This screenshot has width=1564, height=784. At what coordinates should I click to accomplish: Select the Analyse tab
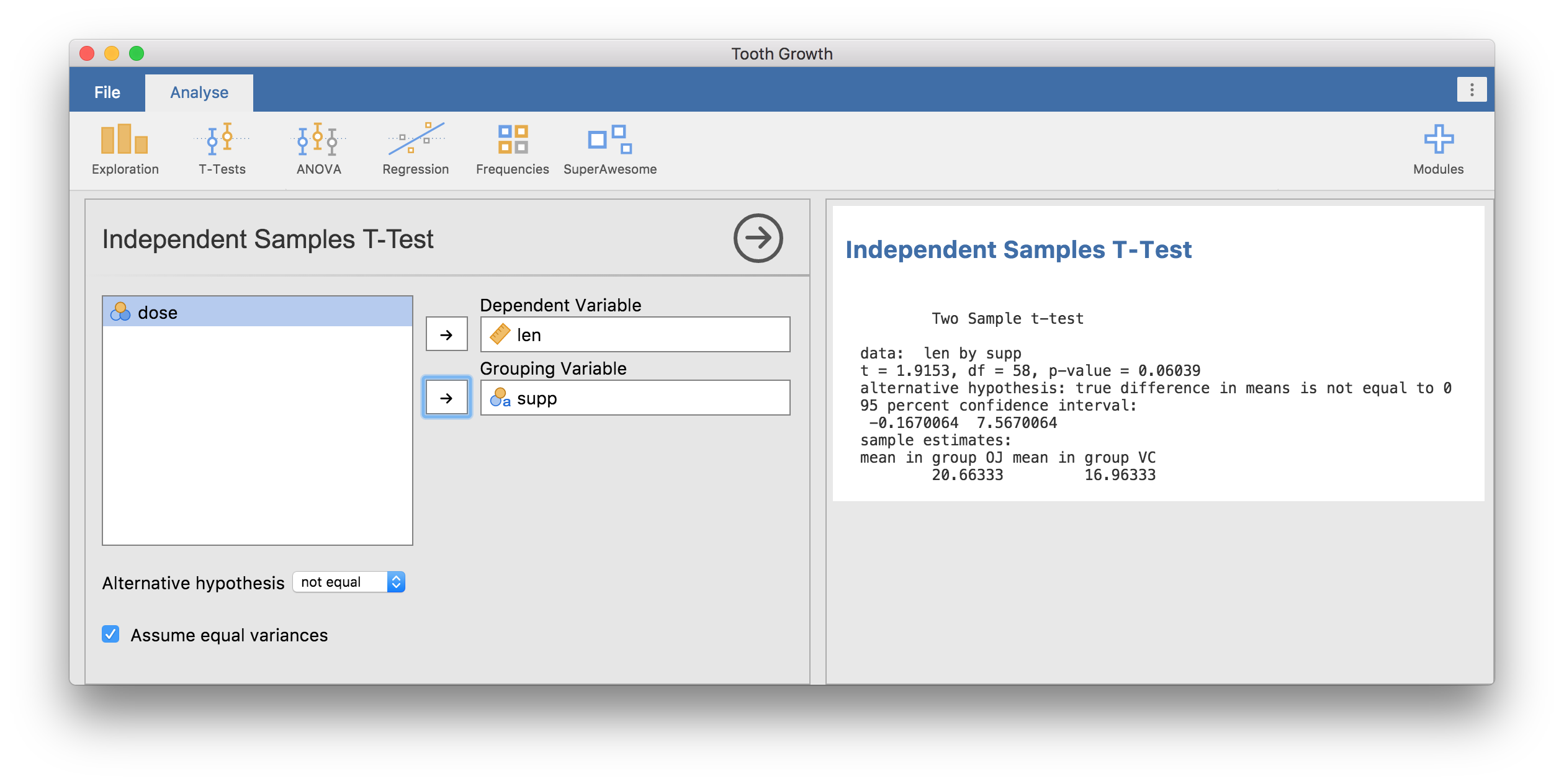coord(199,92)
